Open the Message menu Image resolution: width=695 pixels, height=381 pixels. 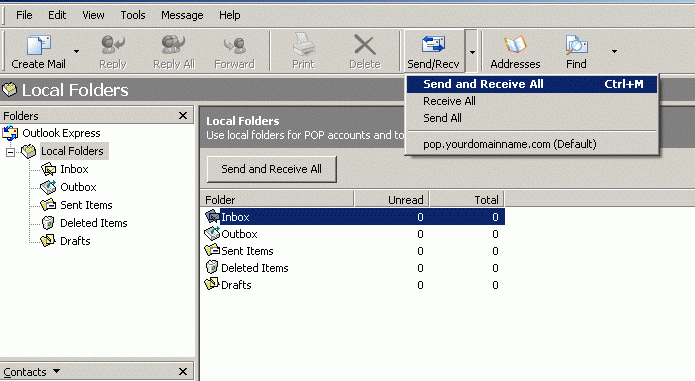point(182,15)
